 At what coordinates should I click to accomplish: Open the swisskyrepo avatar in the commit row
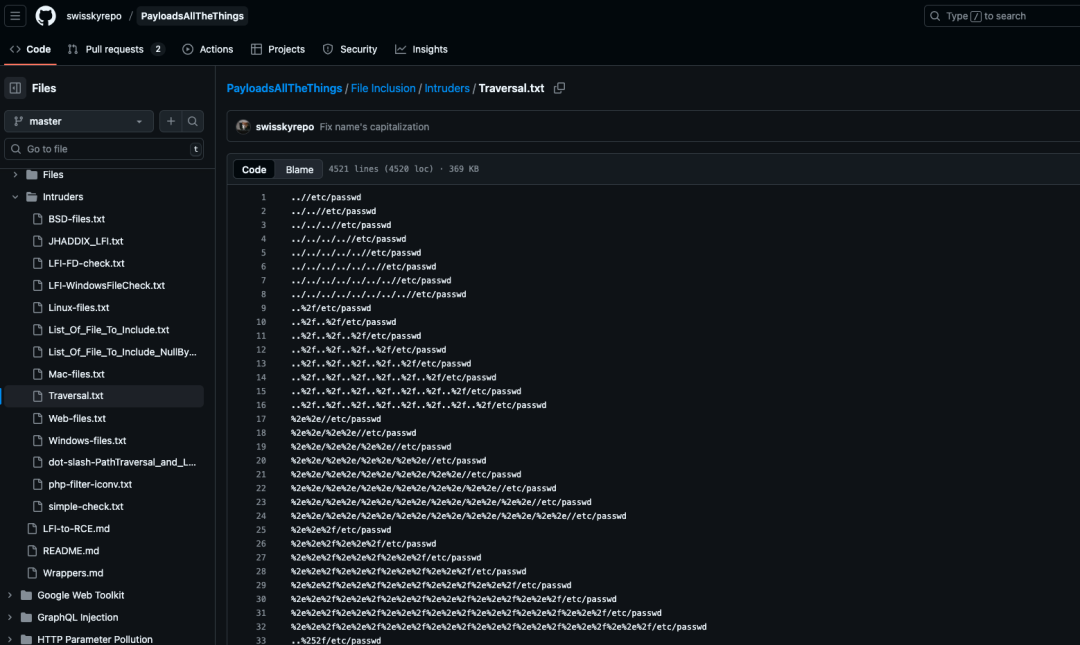click(242, 127)
